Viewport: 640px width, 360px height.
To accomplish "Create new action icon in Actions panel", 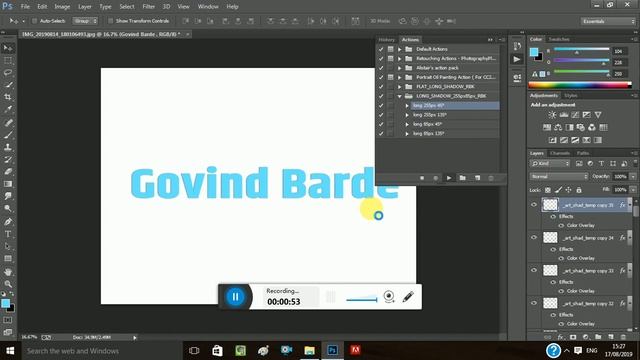I will pos(477,178).
